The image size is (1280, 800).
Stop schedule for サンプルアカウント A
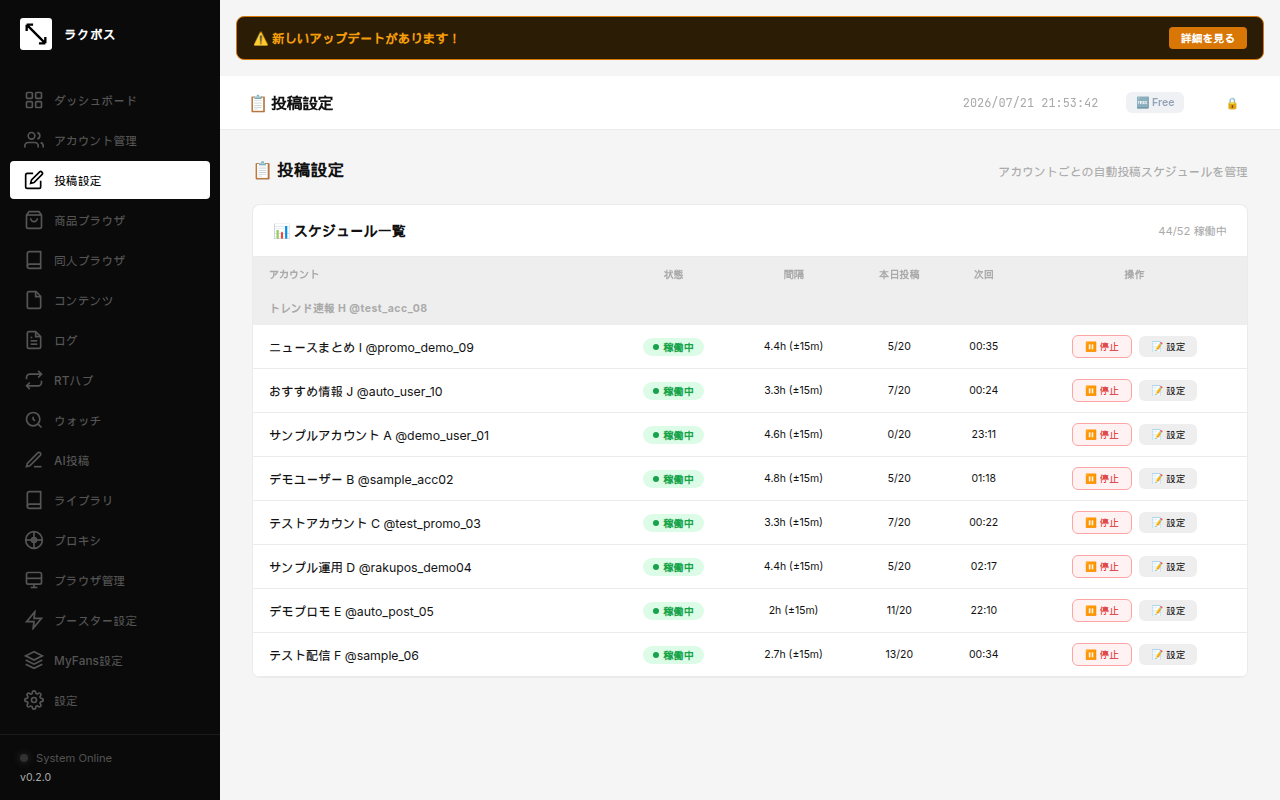click(x=1102, y=434)
